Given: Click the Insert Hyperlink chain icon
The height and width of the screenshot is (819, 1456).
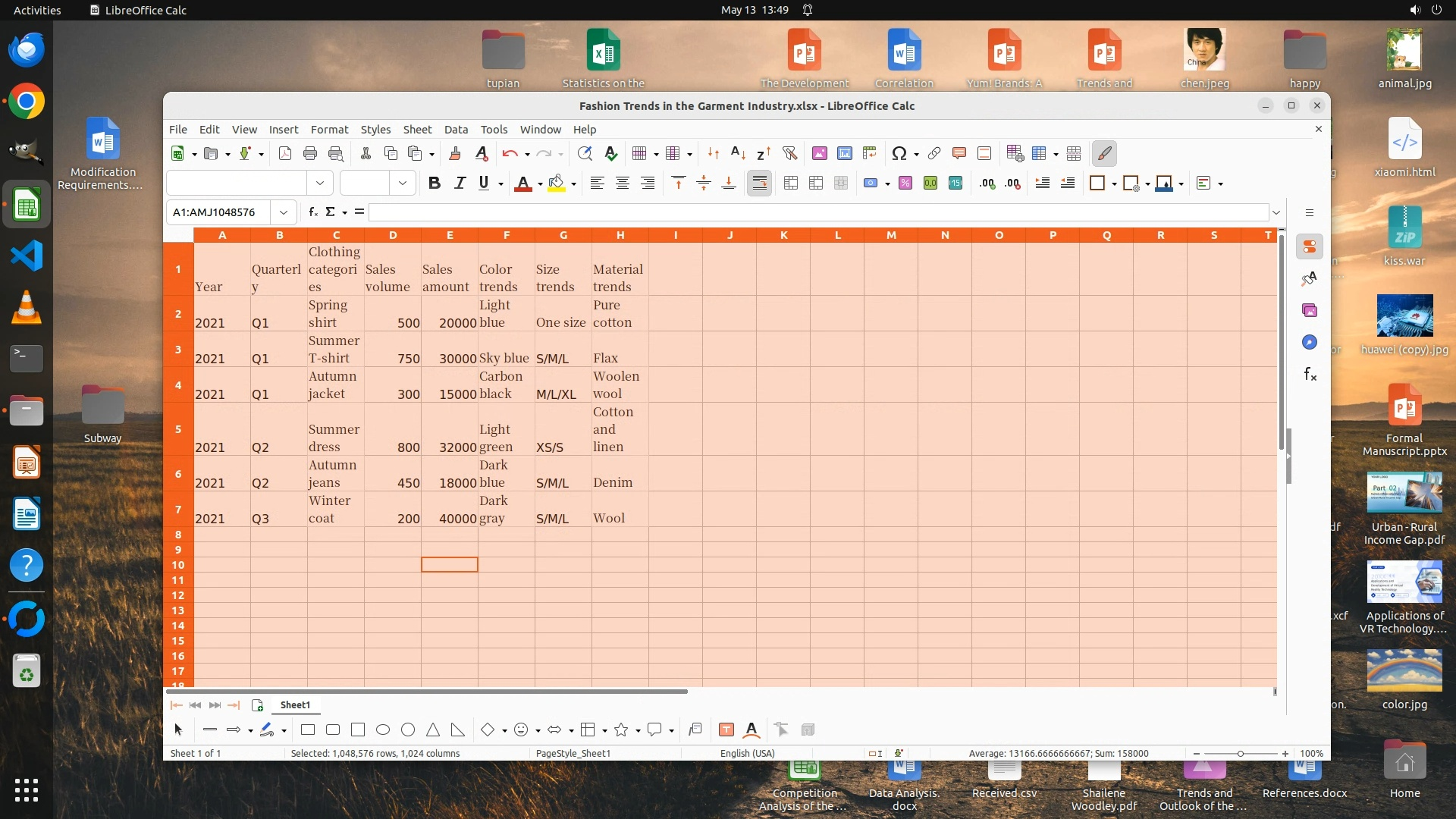Looking at the screenshot, I should tap(934, 154).
